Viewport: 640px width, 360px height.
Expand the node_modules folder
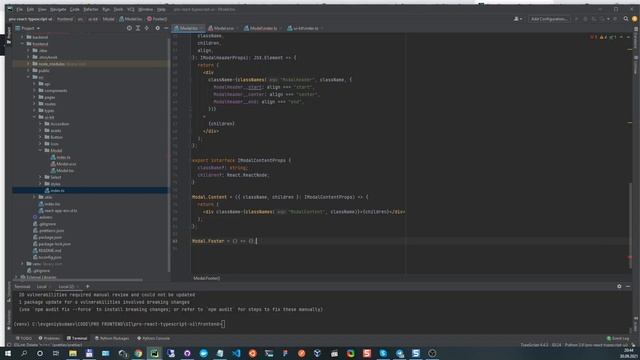coord(29,64)
